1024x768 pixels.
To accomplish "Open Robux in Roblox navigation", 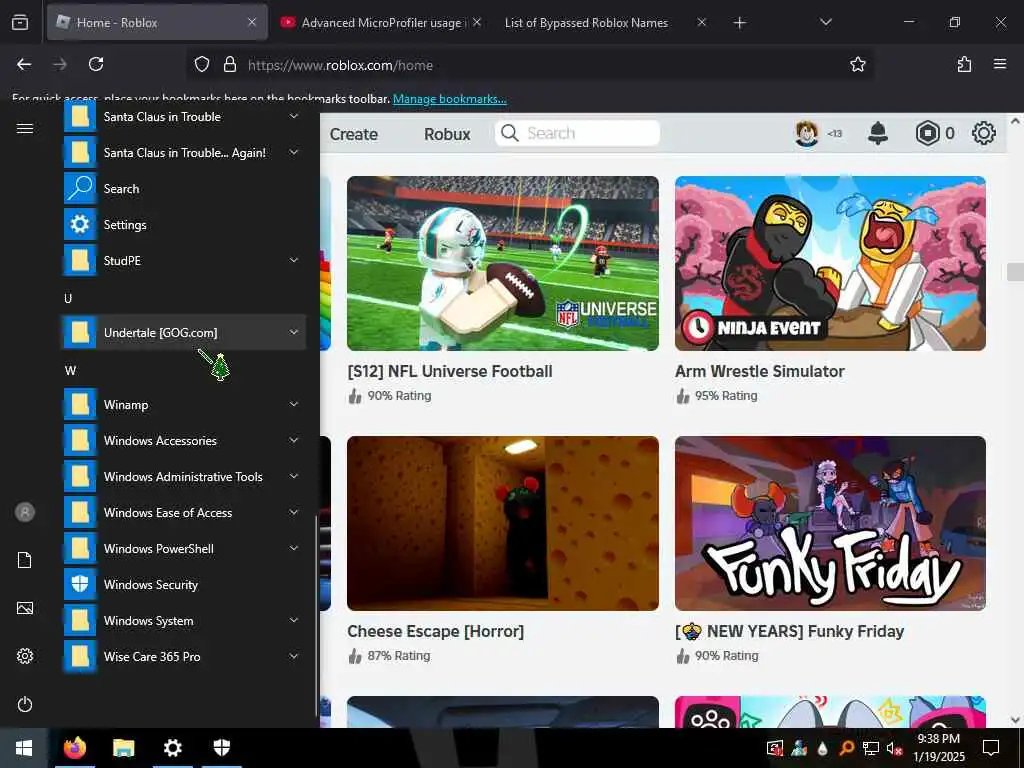I will (x=447, y=134).
